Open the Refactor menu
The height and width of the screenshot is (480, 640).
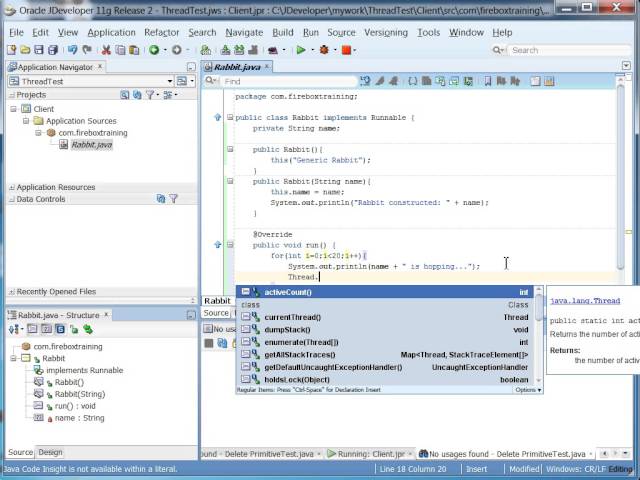tap(162, 32)
